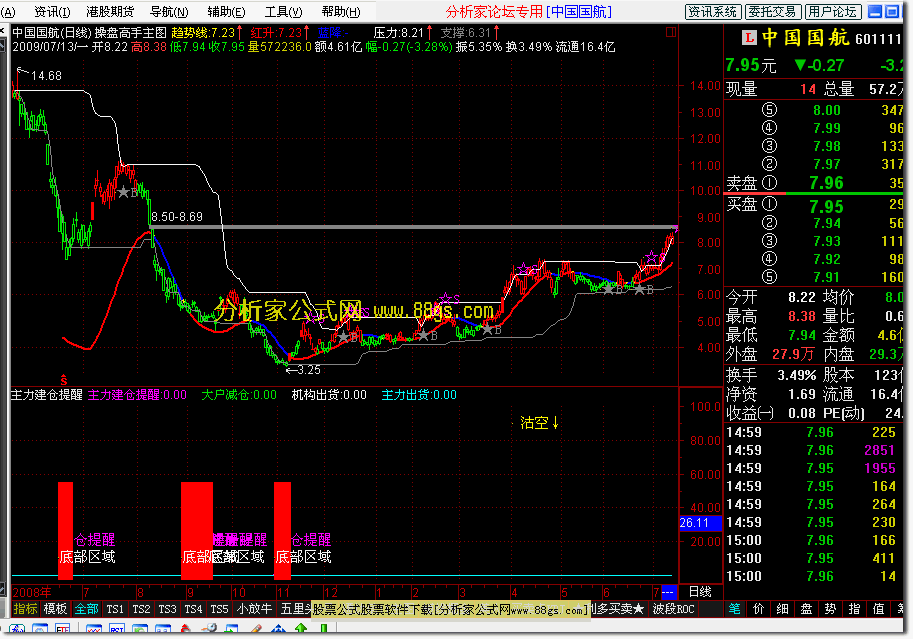
Task: Click the 卖盘 ① price 7.96
Action: pyautogui.click(x=826, y=183)
